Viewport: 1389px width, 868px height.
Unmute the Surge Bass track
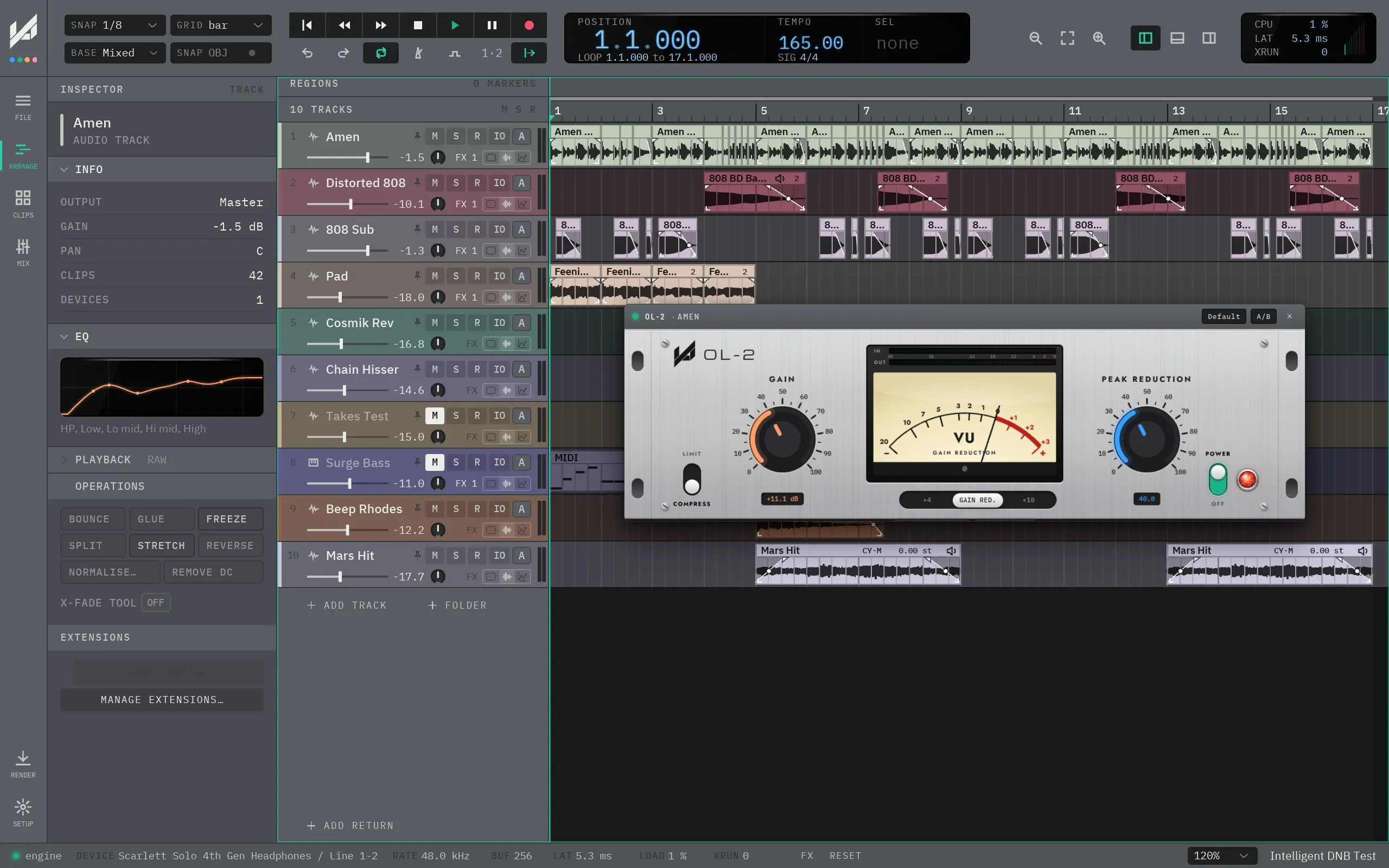pyautogui.click(x=435, y=462)
